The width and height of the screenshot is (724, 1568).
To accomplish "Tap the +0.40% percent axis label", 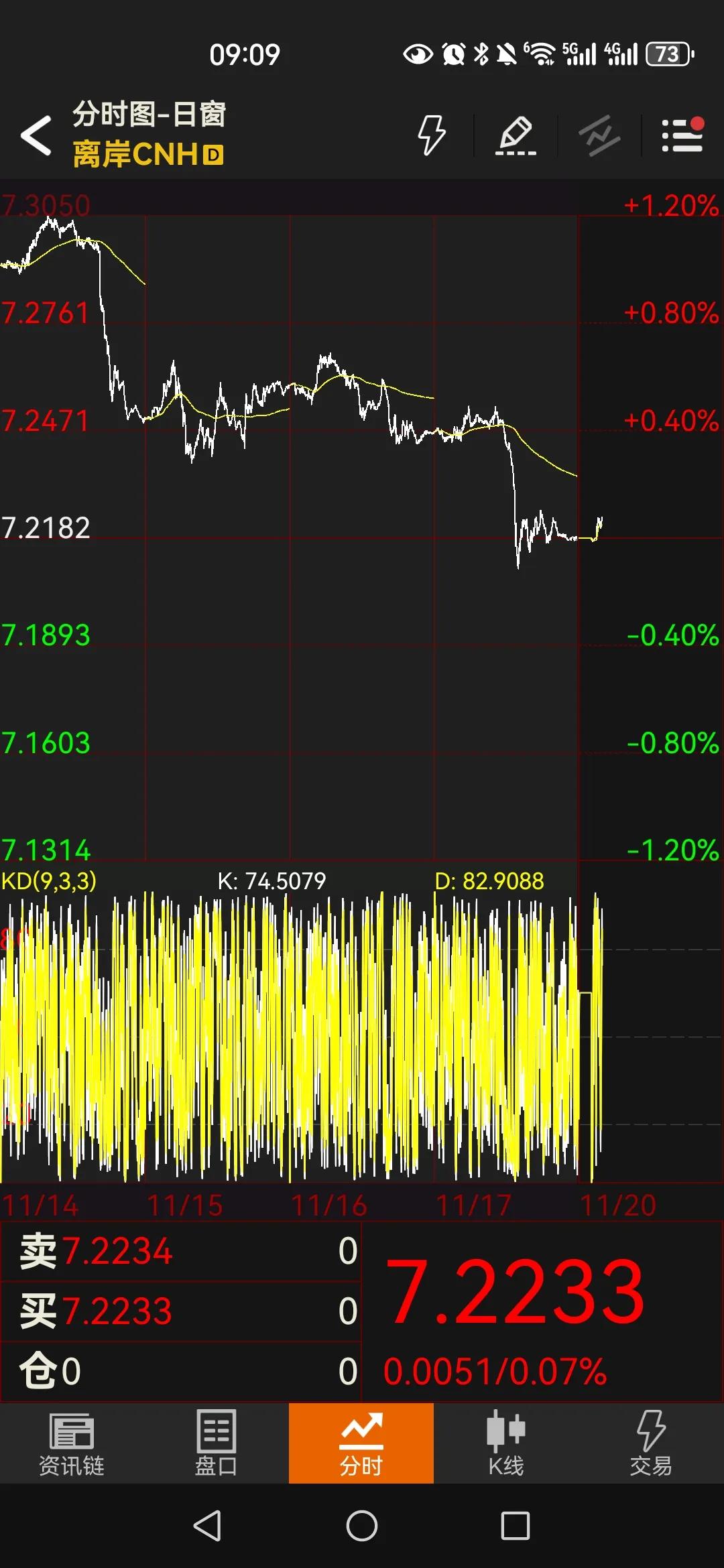I will click(671, 421).
